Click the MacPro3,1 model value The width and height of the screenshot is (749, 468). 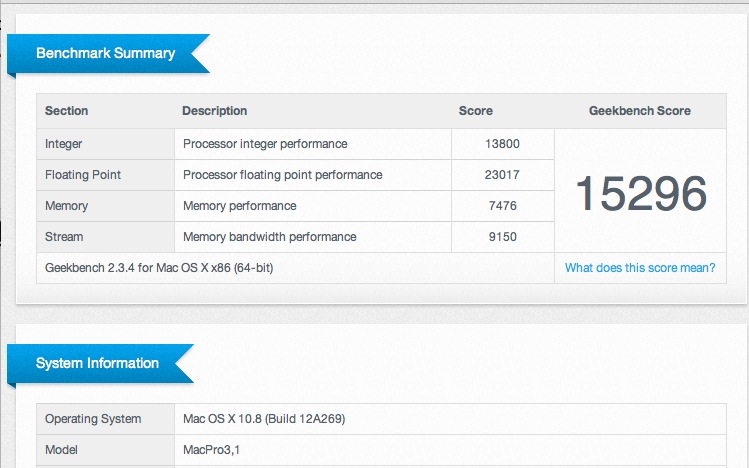[x=211, y=450]
